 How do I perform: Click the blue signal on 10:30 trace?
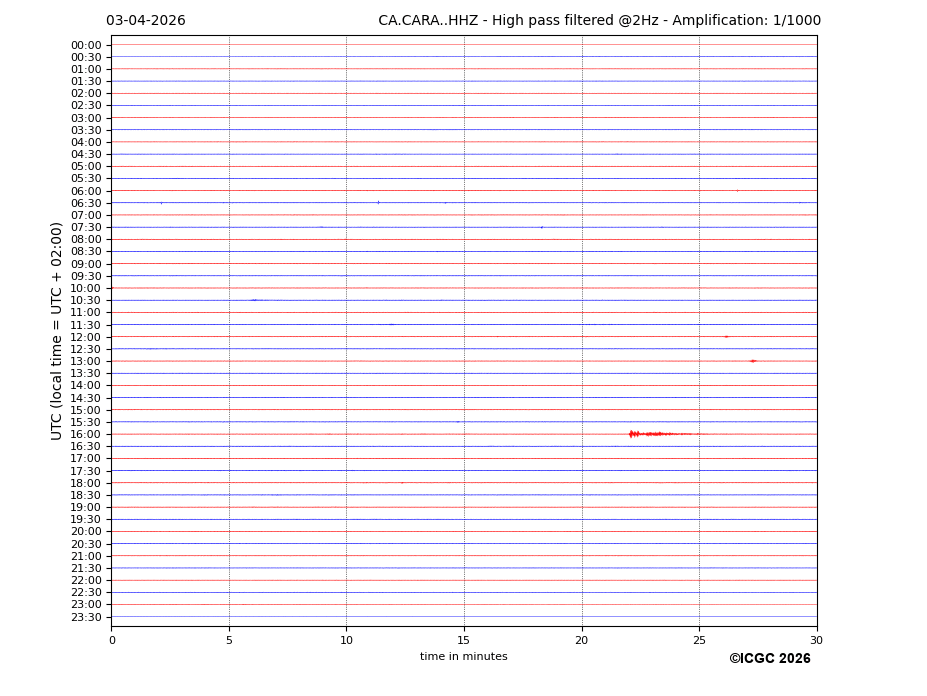point(254,300)
